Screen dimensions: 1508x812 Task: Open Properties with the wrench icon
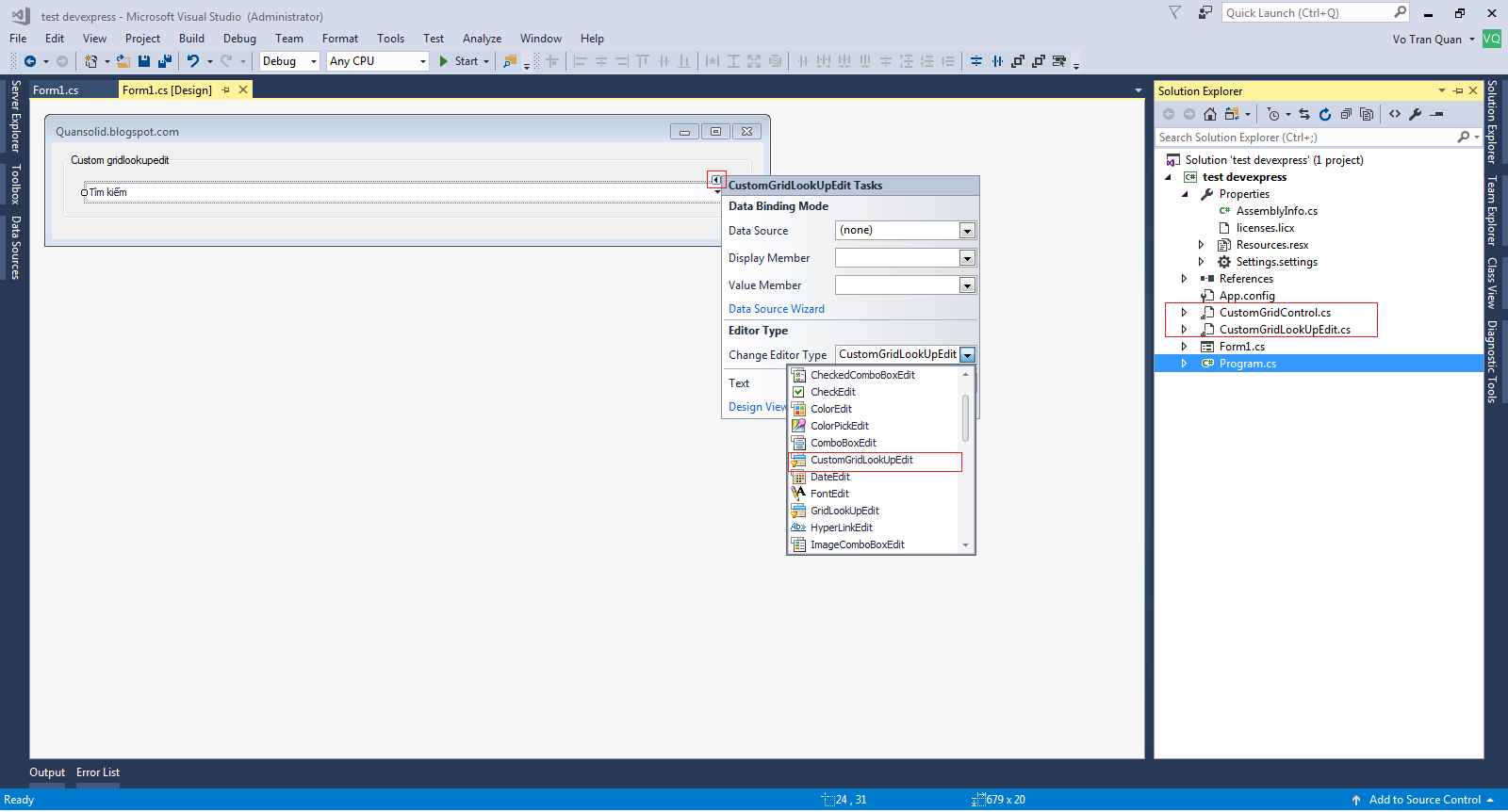point(1416,114)
